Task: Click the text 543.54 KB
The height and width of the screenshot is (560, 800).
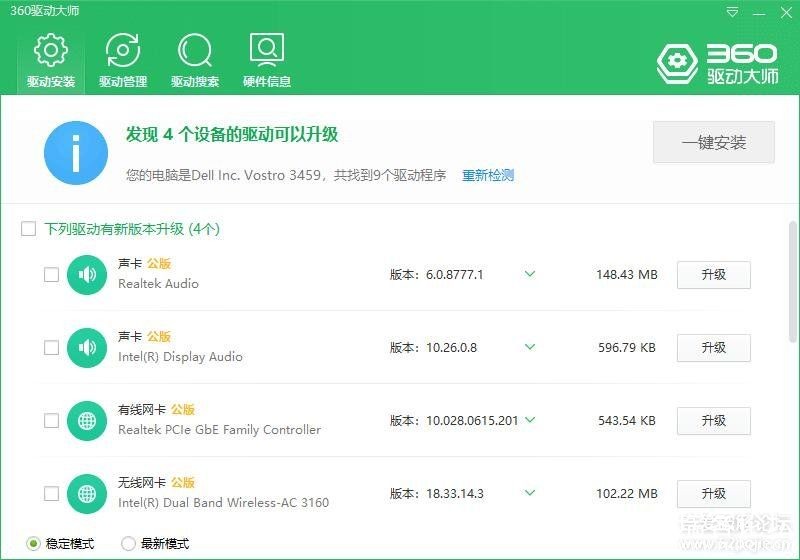Action: tap(627, 421)
